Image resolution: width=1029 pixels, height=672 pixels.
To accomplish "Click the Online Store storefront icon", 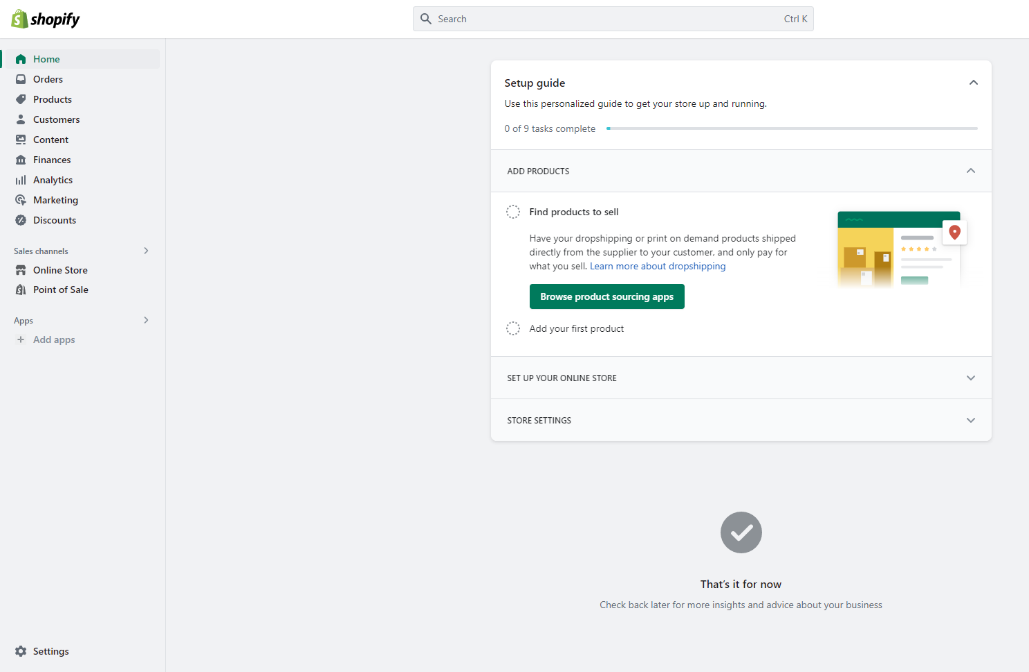I will (x=21, y=270).
